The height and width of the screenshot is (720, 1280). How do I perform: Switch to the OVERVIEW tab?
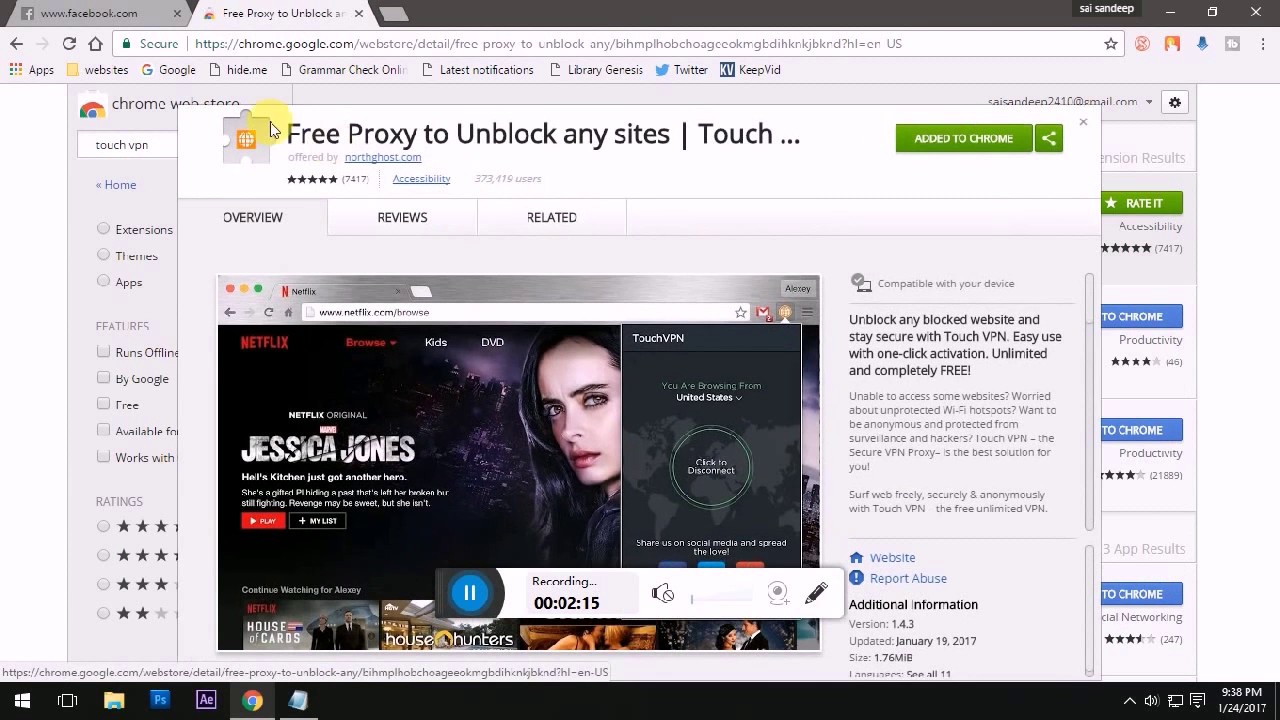(x=252, y=217)
